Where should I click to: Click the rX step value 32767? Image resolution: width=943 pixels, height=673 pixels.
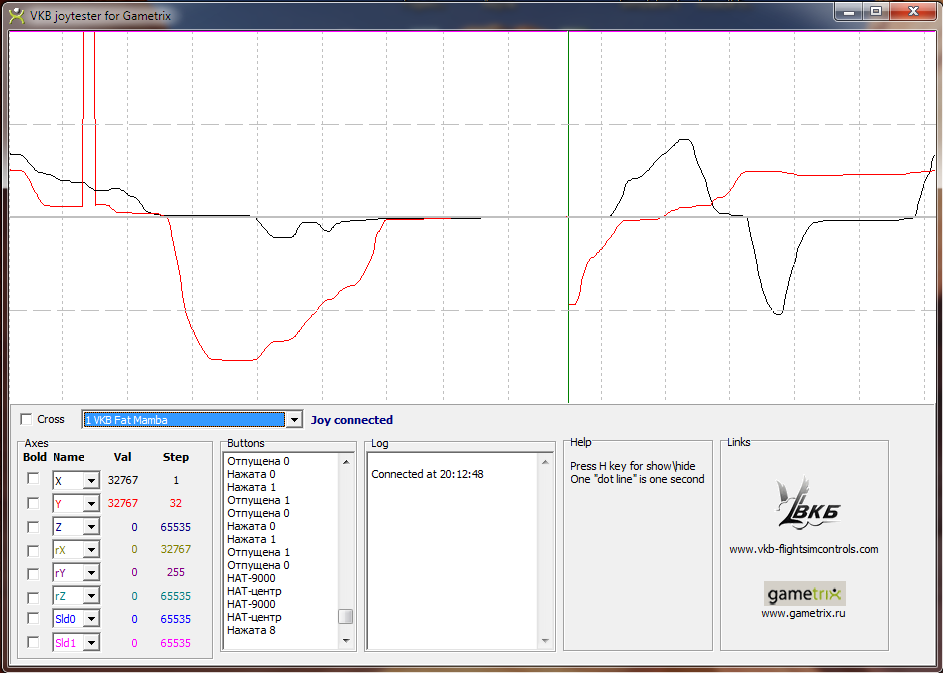pos(176,549)
